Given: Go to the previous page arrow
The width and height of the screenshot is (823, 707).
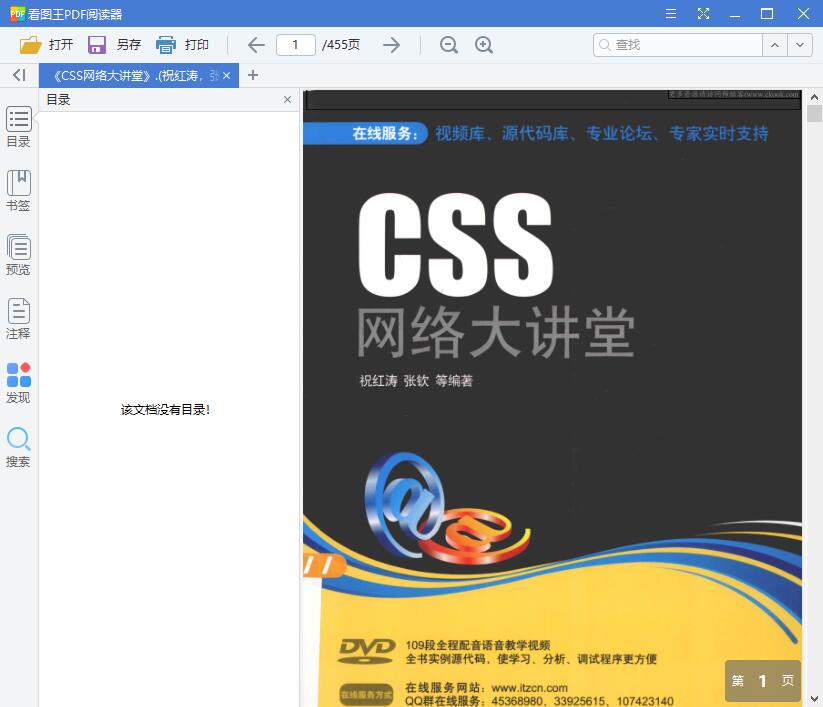Looking at the screenshot, I should 256,45.
